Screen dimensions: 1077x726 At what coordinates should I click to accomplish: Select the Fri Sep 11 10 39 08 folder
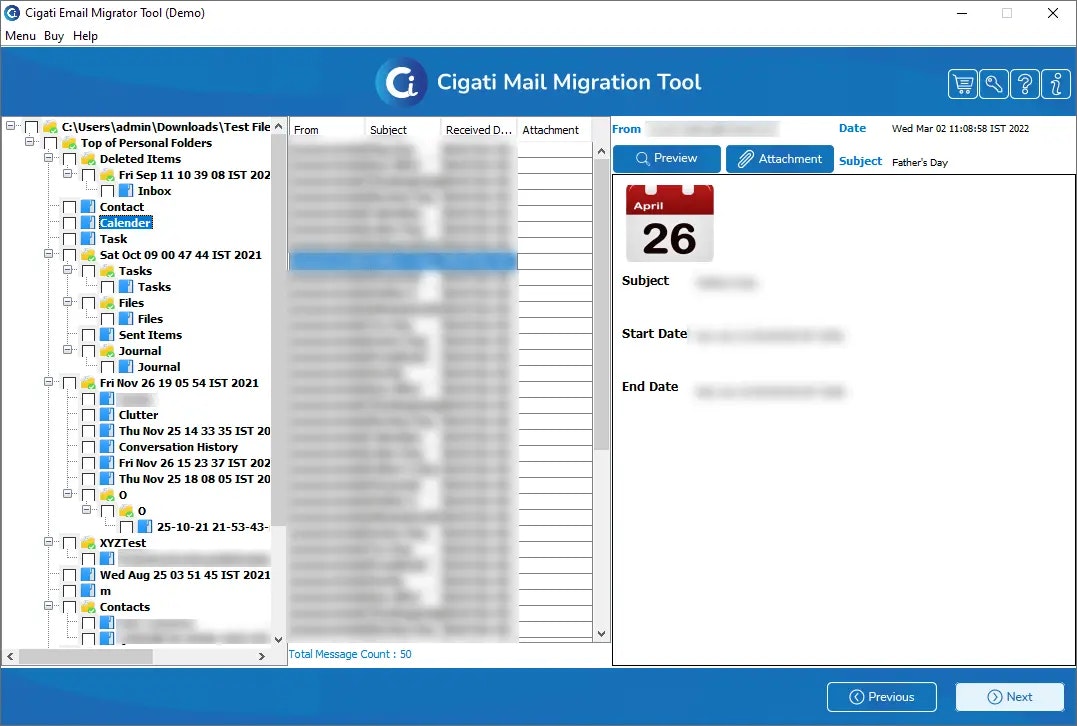(194, 174)
